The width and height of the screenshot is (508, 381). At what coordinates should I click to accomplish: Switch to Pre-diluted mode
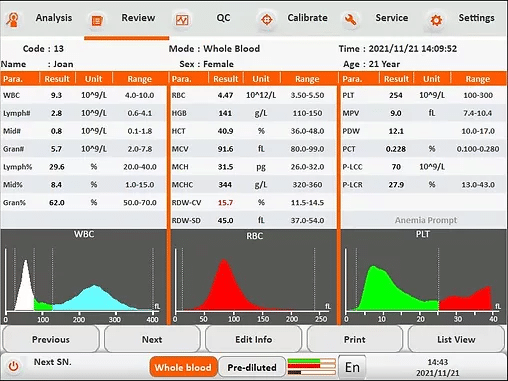point(252,367)
